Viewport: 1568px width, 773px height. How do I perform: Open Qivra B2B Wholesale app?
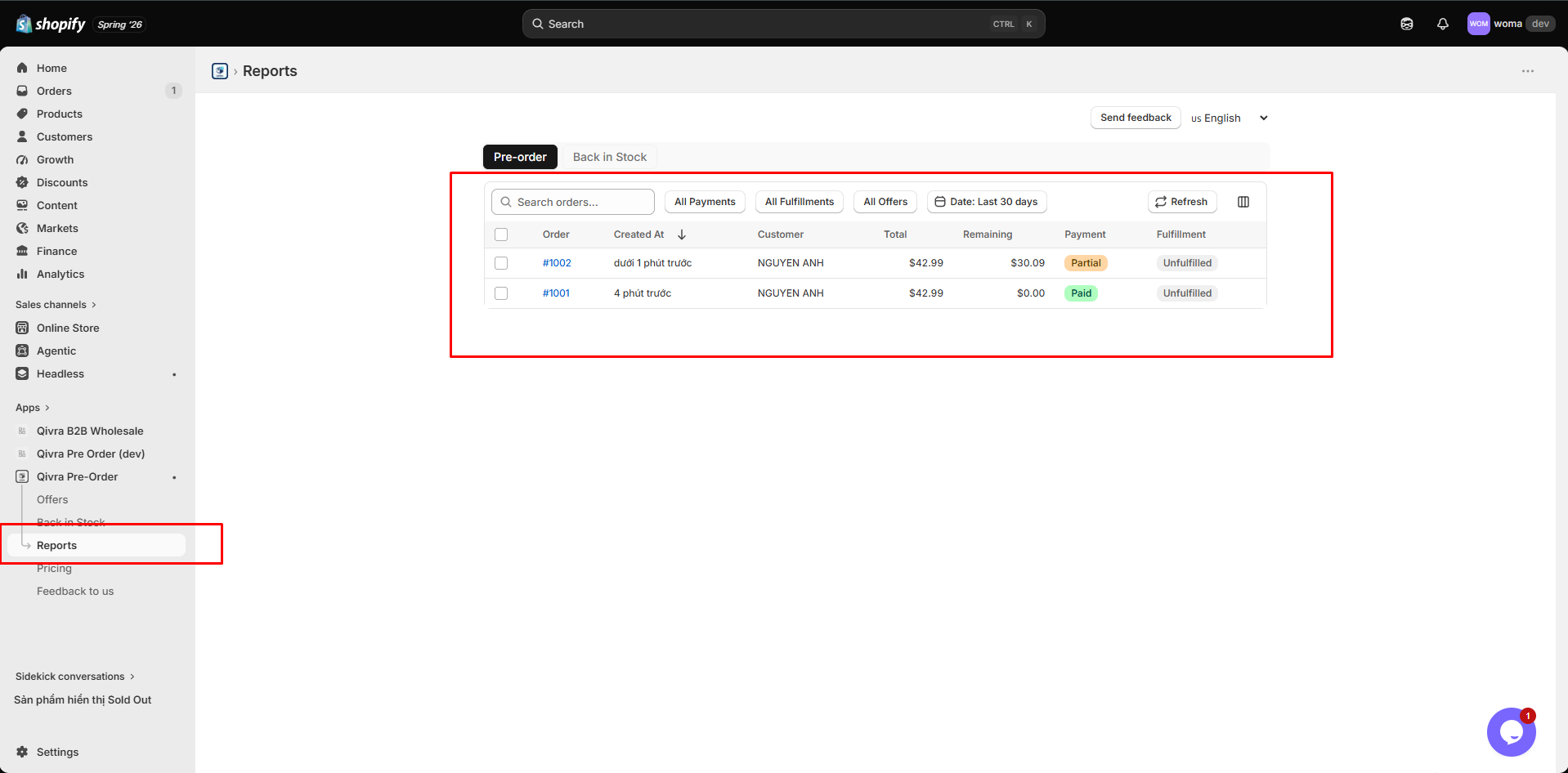[90, 431]
